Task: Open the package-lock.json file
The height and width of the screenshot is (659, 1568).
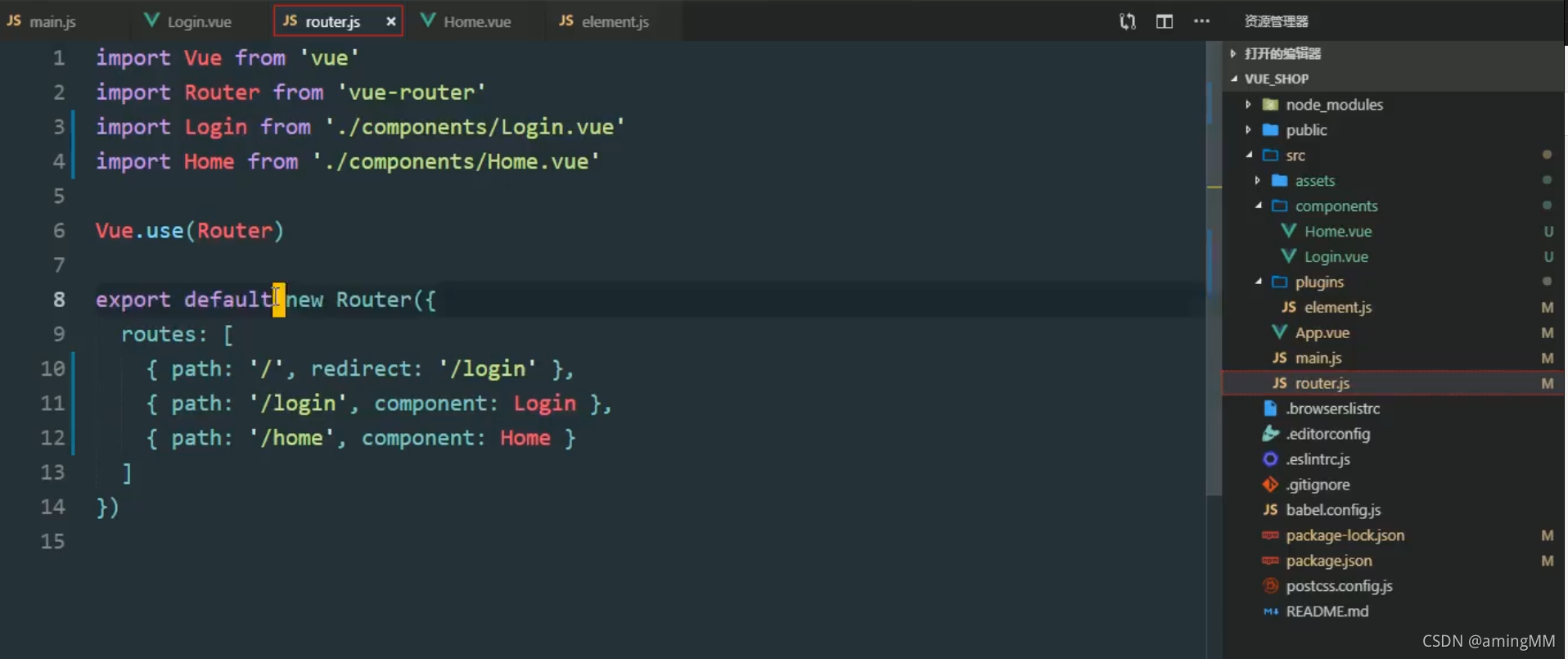Action: 1345,535
